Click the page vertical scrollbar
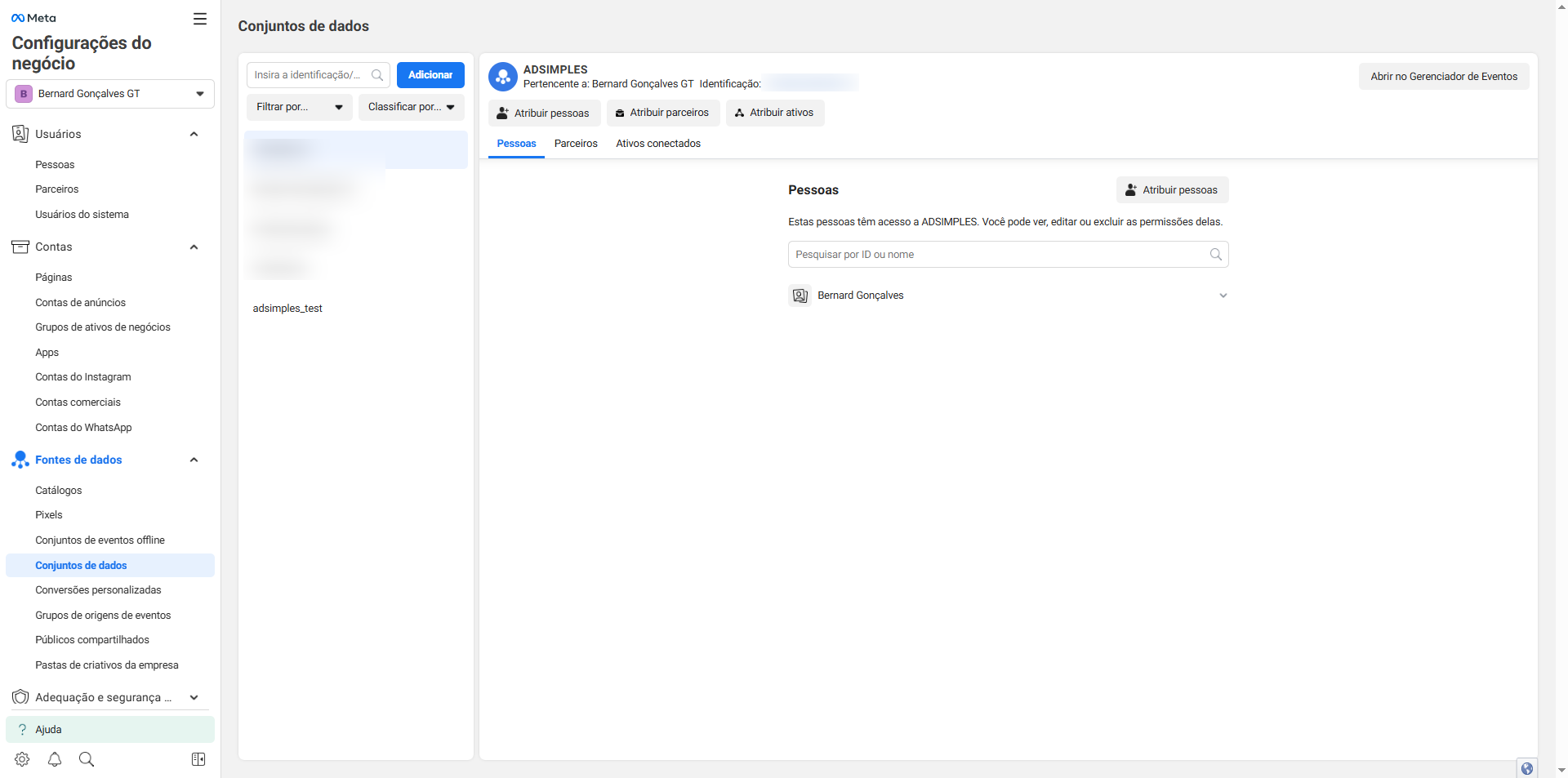Viewport: 1568px width, 778px height. coord(1561,389)
